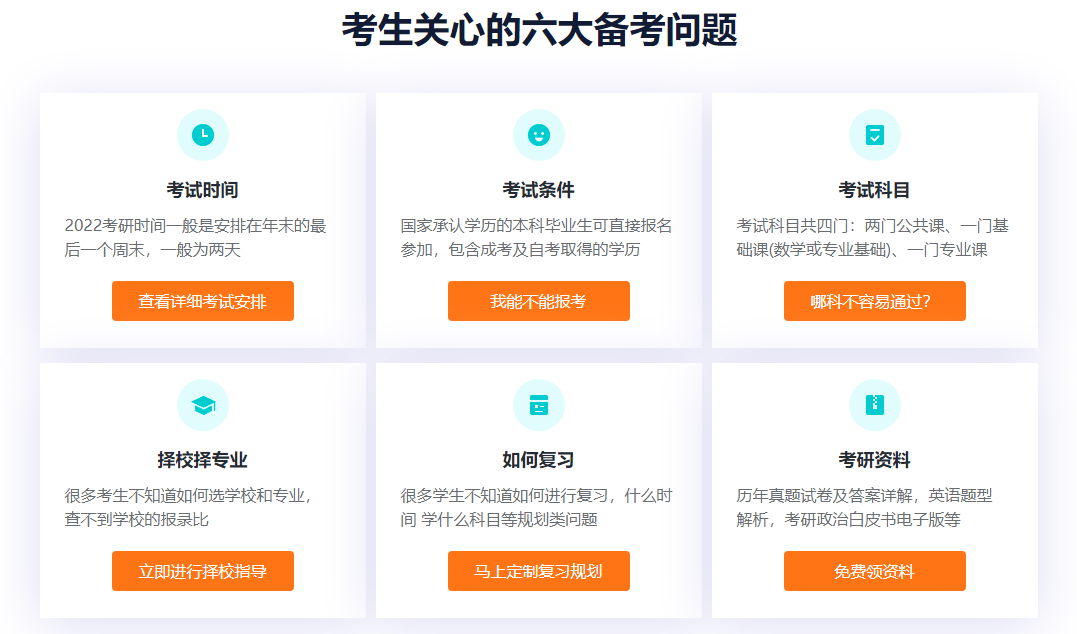Click the checklist icon above 考试科目
1077x634 pixels.
coord(874,134)
